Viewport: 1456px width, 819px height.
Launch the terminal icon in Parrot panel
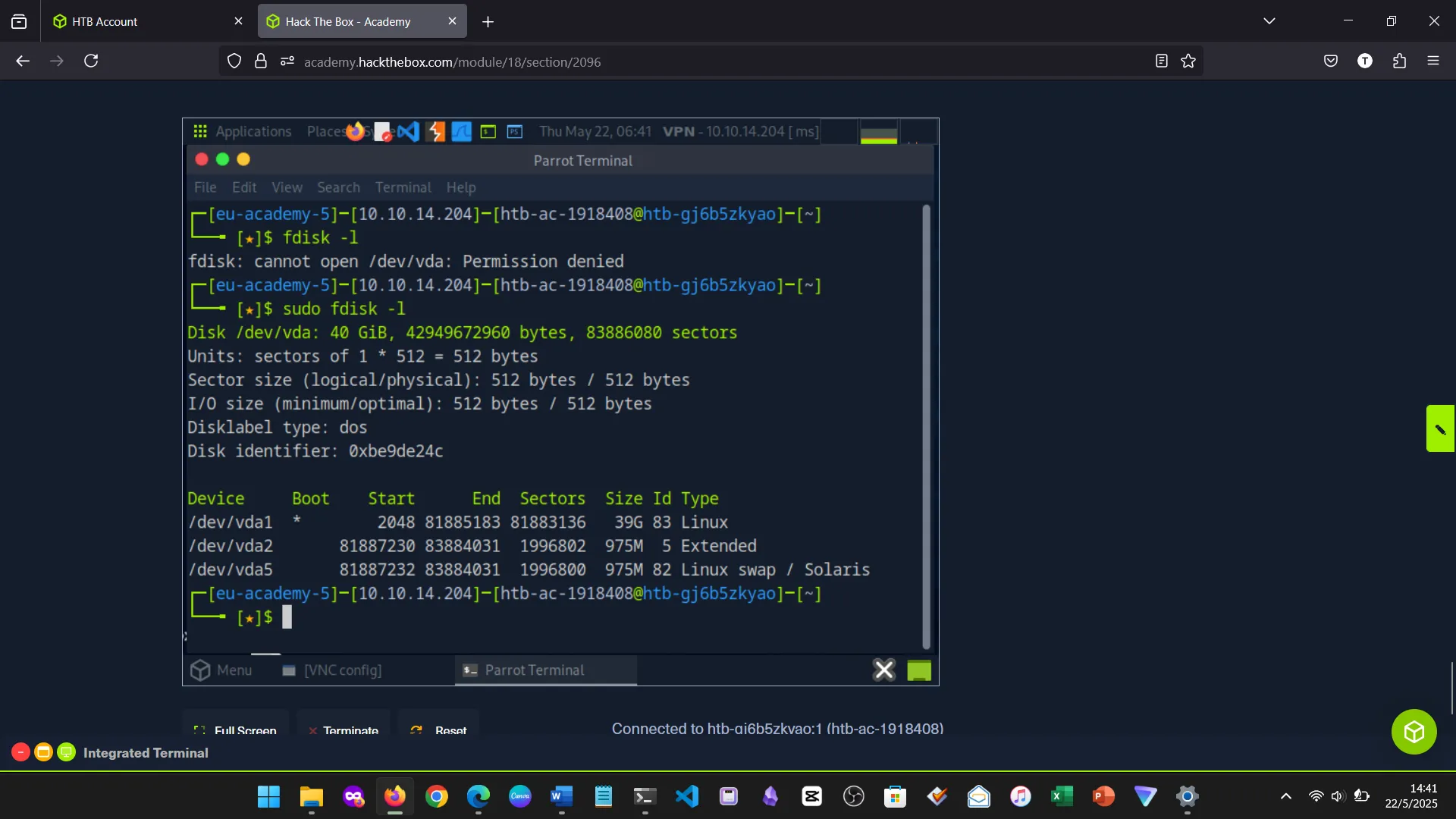(488, 131)
